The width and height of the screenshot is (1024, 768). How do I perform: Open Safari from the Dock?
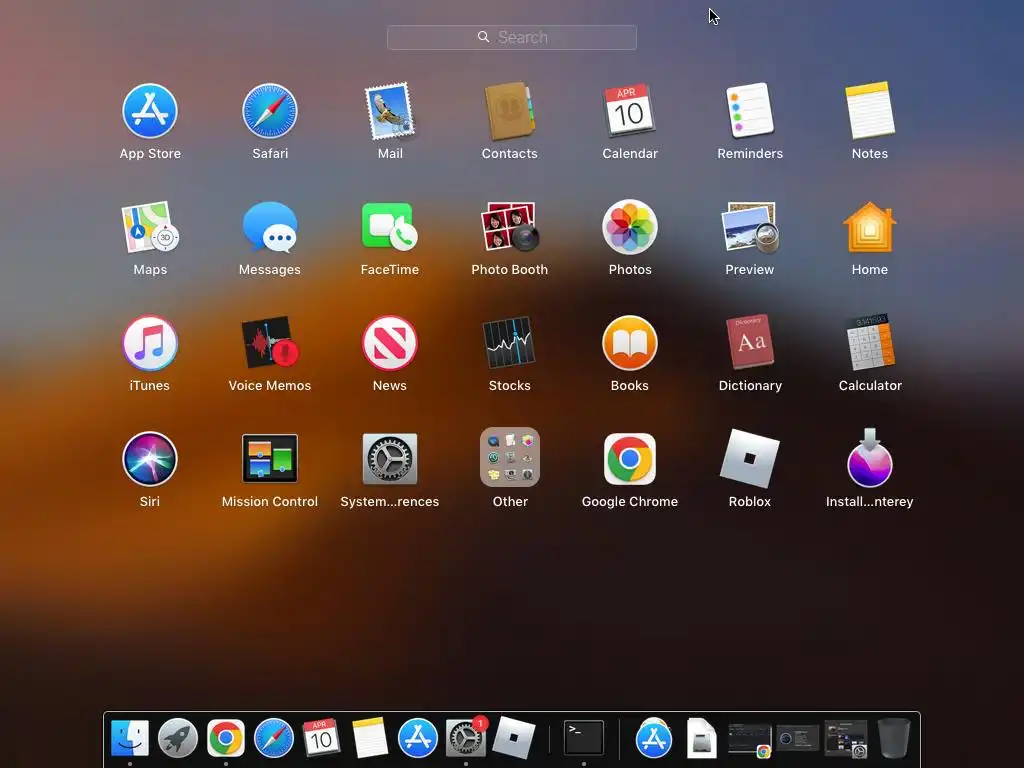pos(274,739)
